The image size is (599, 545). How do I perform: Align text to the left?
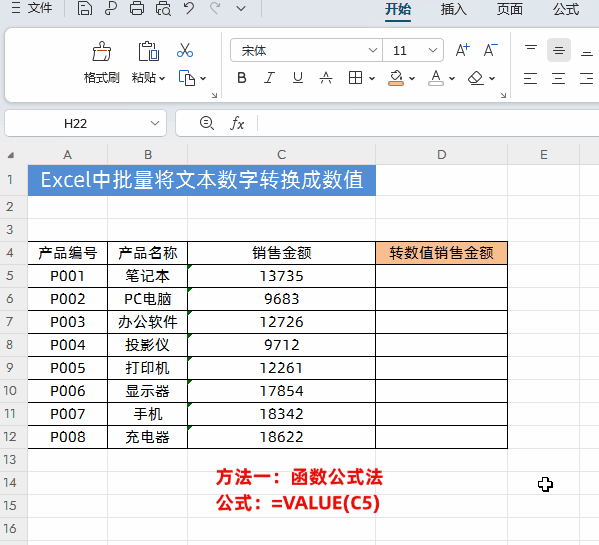click(x=531, y=78)
